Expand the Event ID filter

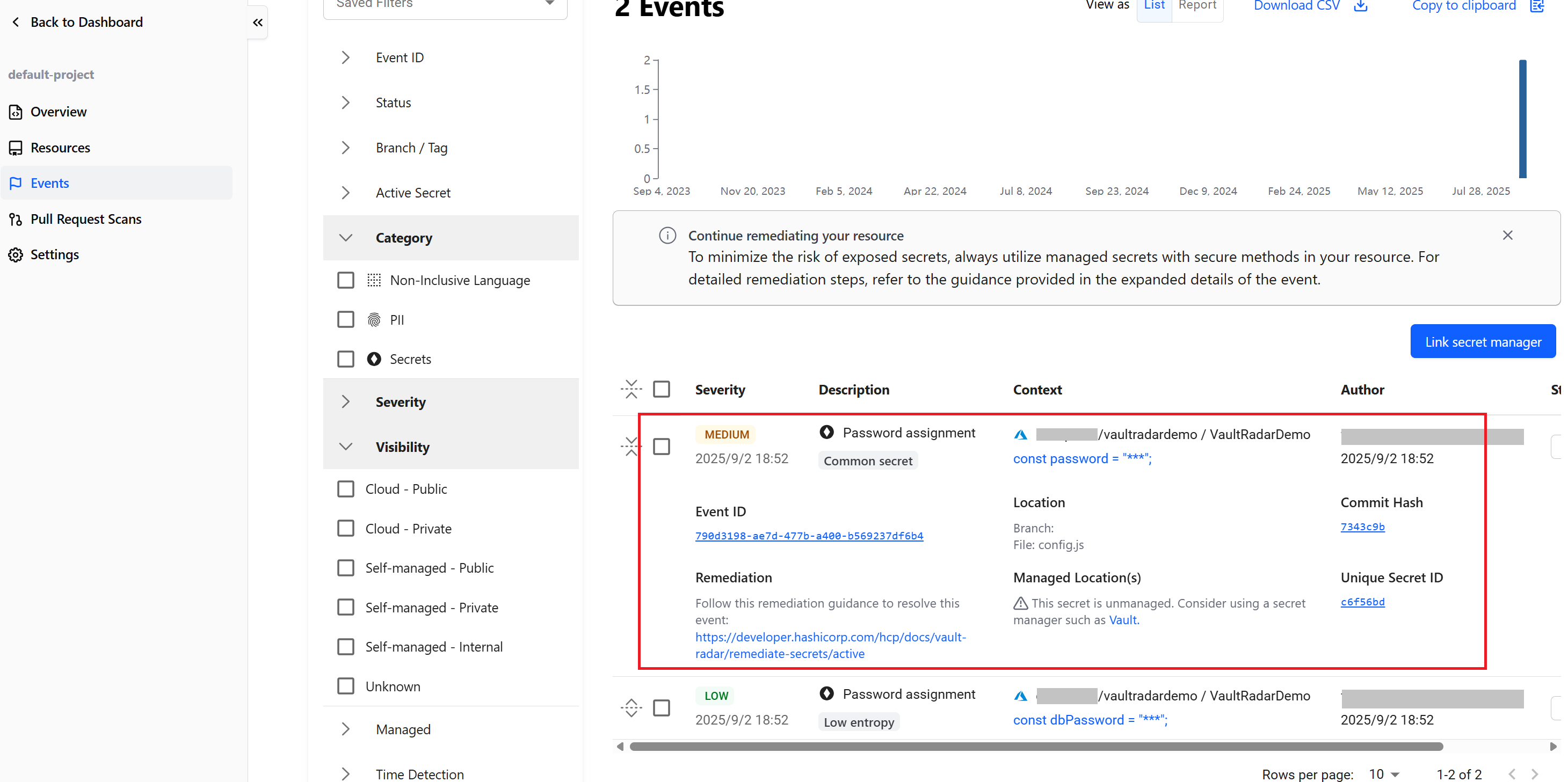tap(346, 58)
